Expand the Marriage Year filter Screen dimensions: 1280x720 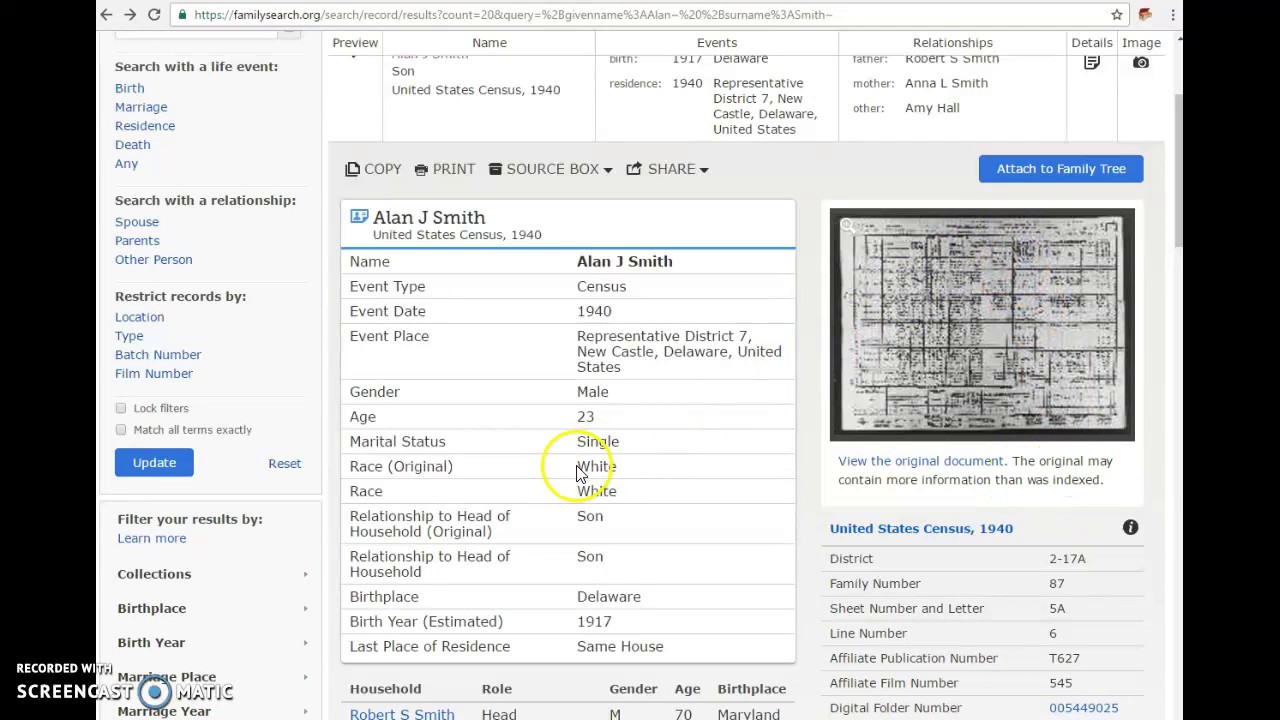[x=212, y=711]
